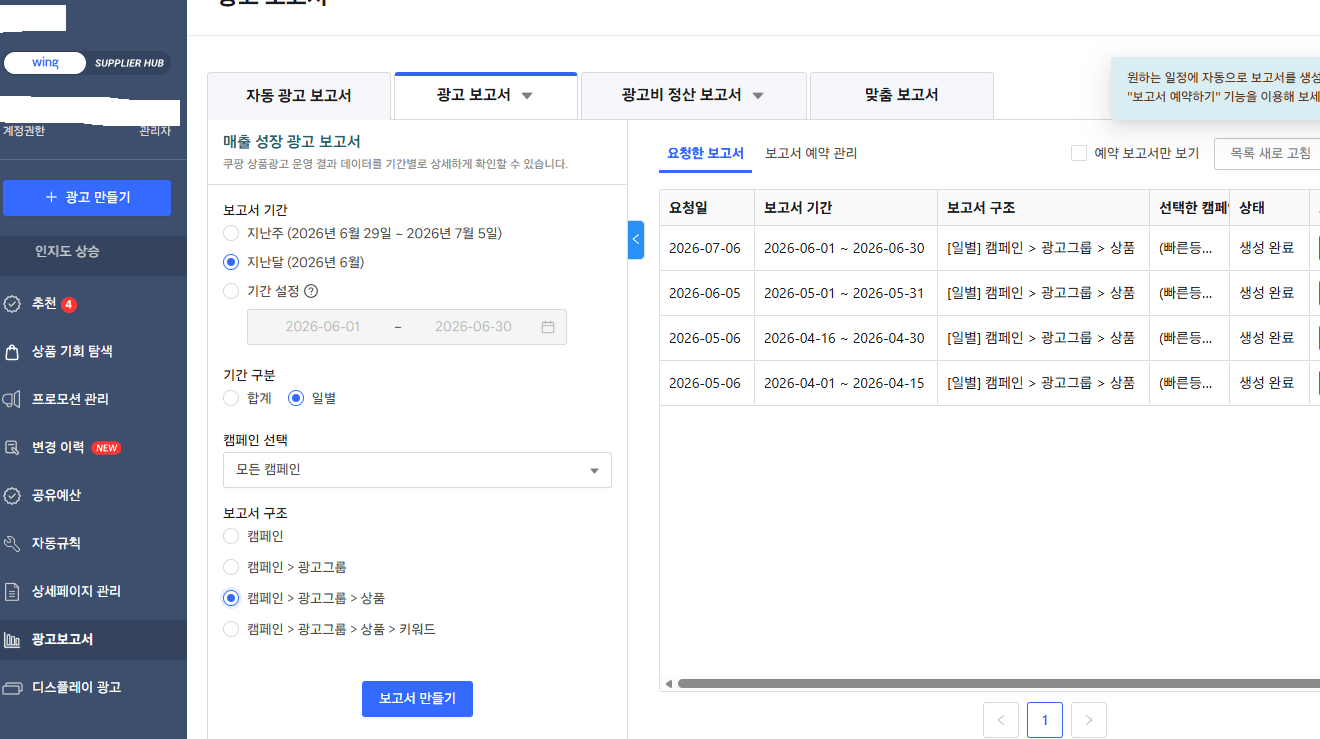1320x739 pixels.
Task: Switch to 보고서 예약 관리 sub-tab
Action: tap(811, 153)
